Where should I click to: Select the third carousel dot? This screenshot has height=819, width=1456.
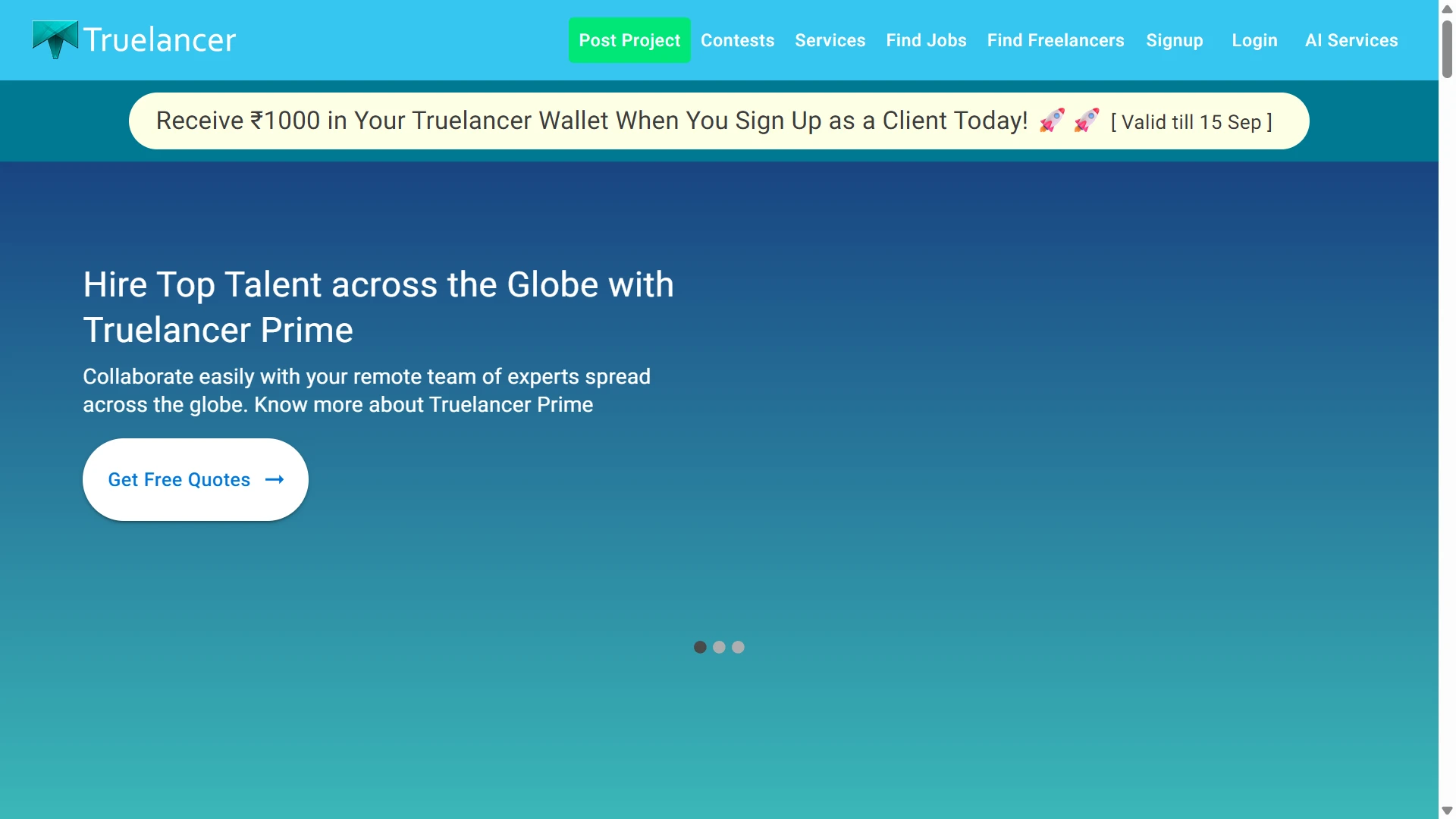pos(738,647)
